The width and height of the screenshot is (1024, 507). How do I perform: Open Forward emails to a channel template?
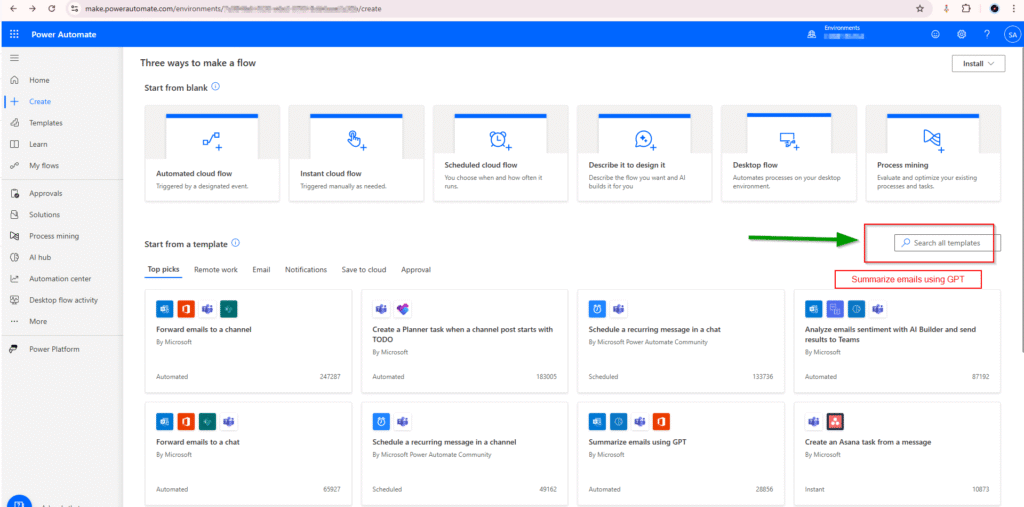tap(248, 341)
